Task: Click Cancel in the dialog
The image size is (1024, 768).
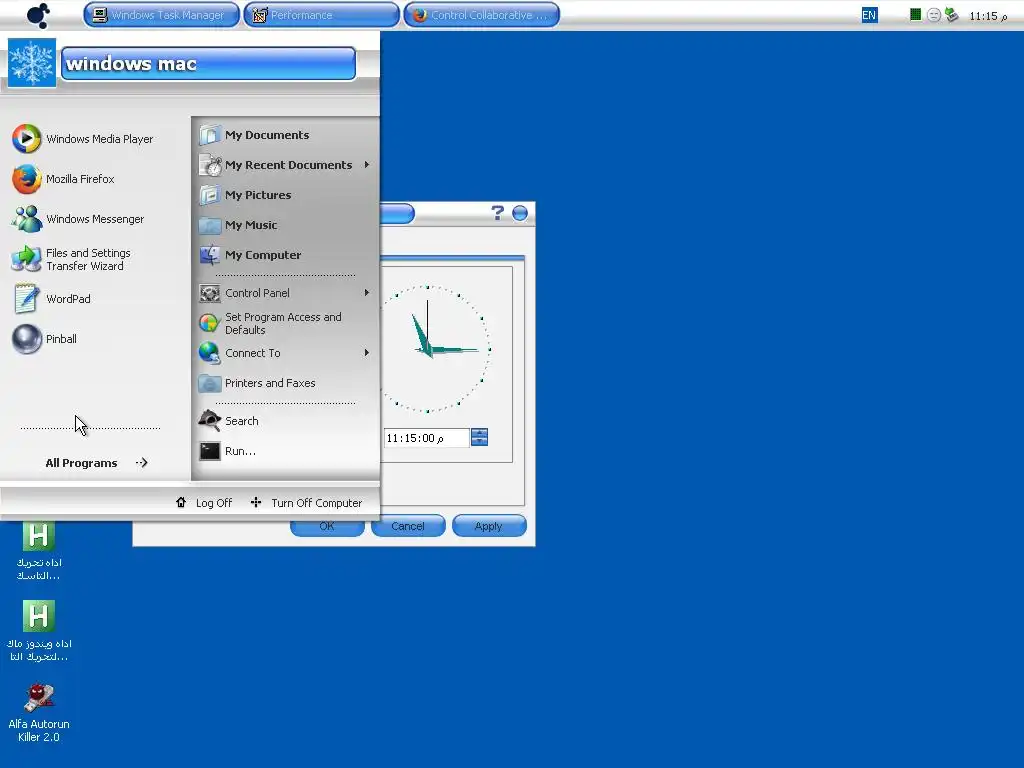Action: 408,526
